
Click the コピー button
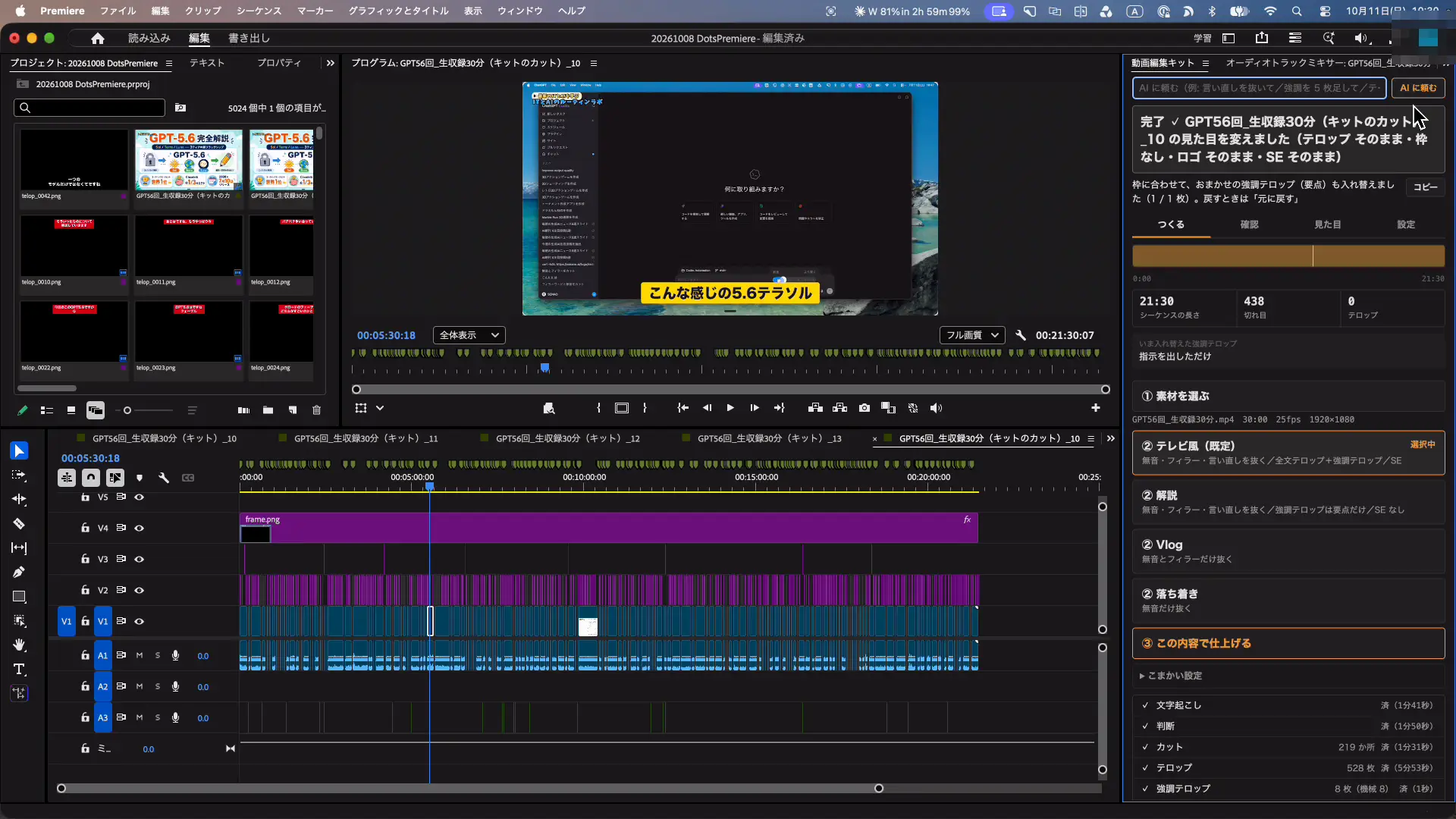1425,187
